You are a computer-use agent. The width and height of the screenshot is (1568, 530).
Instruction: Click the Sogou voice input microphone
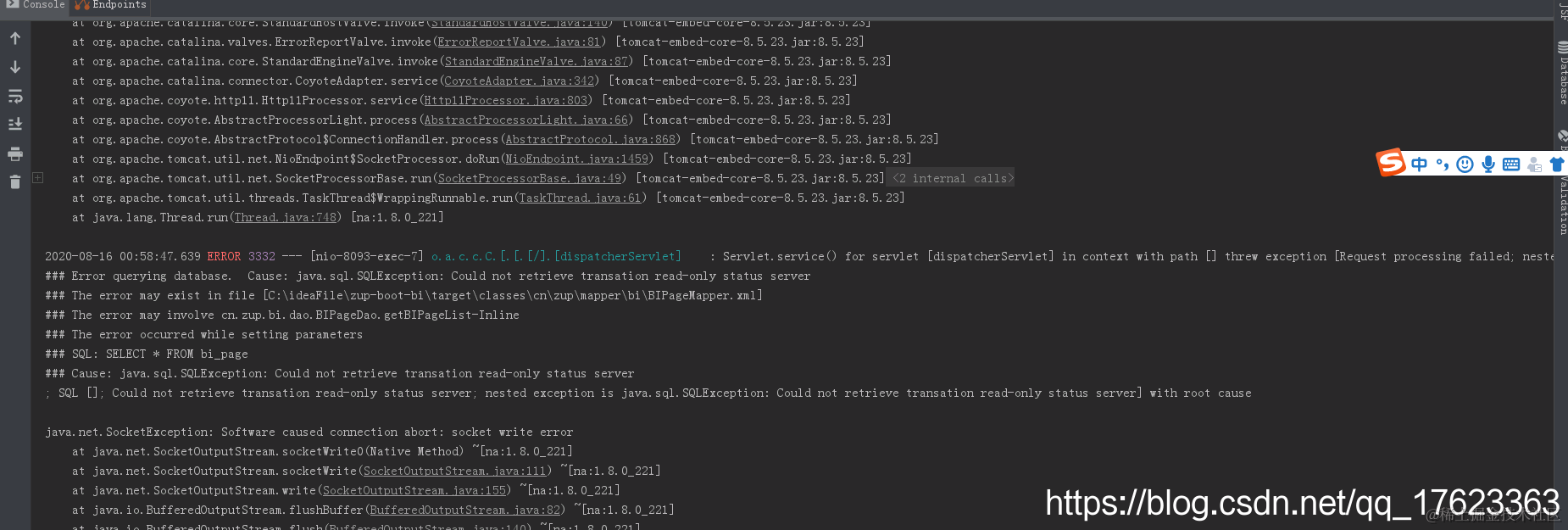coord(1487,165)
